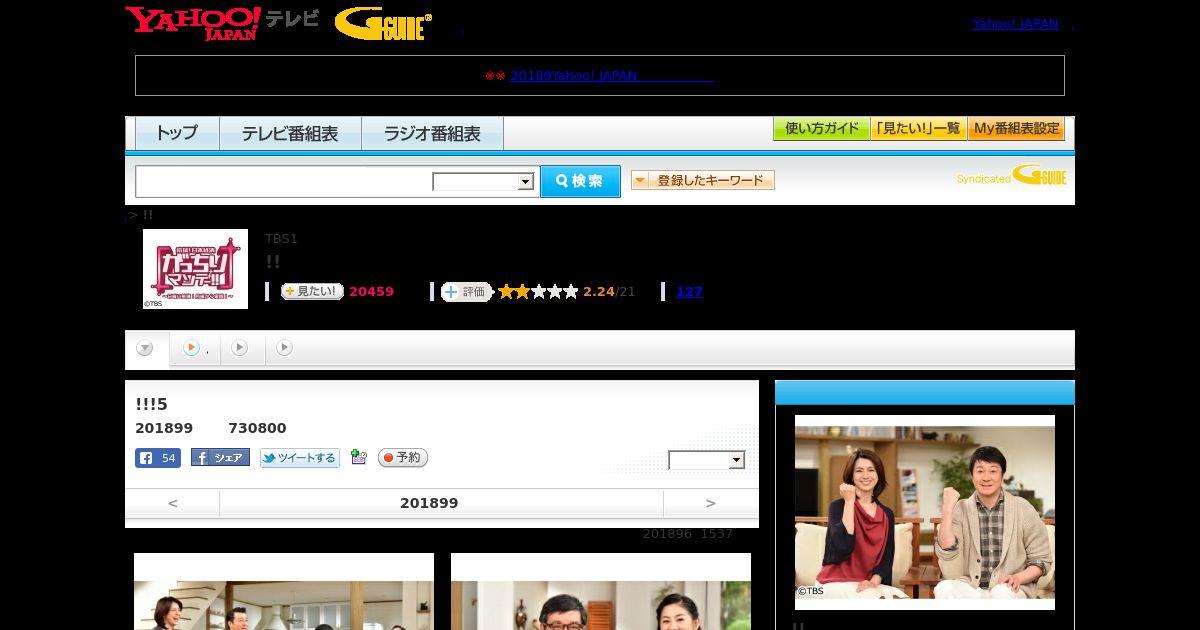
Task: Click the 201899 date heading
Action: coord(429,503)
